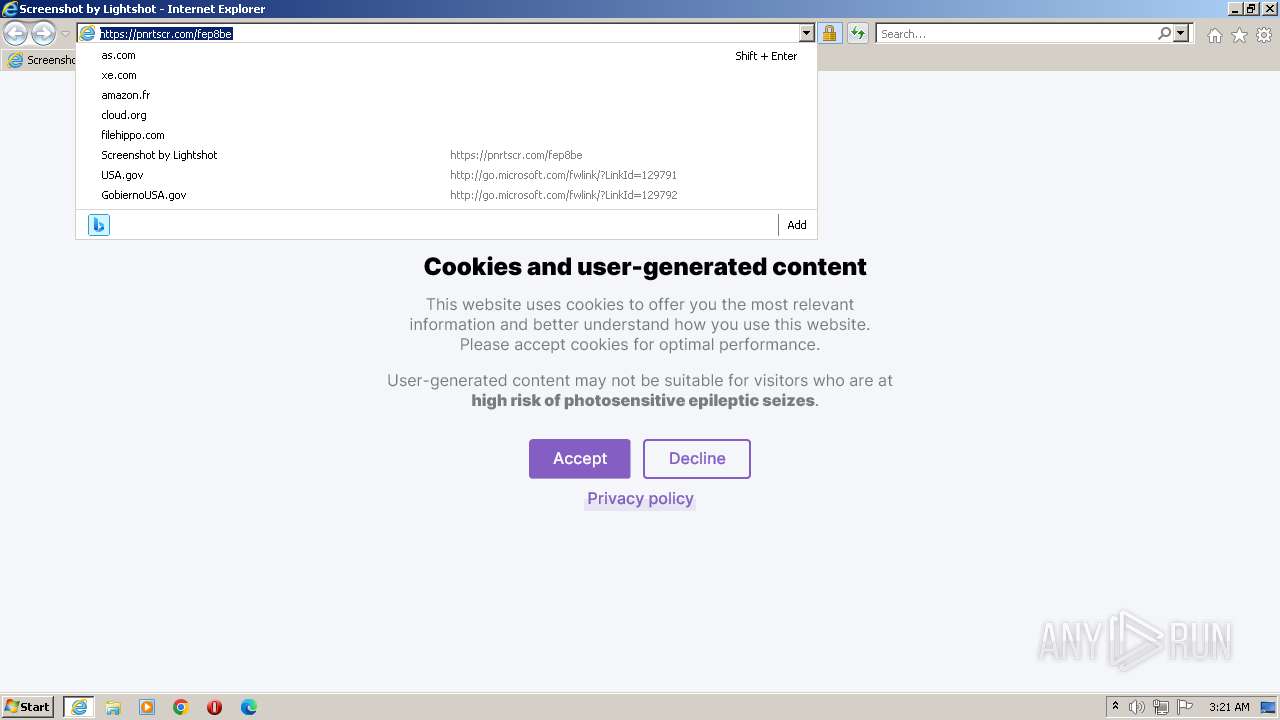Image resolution: width=1280 pixels, height=720 pixels.
Task: Launch Opera from the taskbar
Action: (x=215, y=707)
